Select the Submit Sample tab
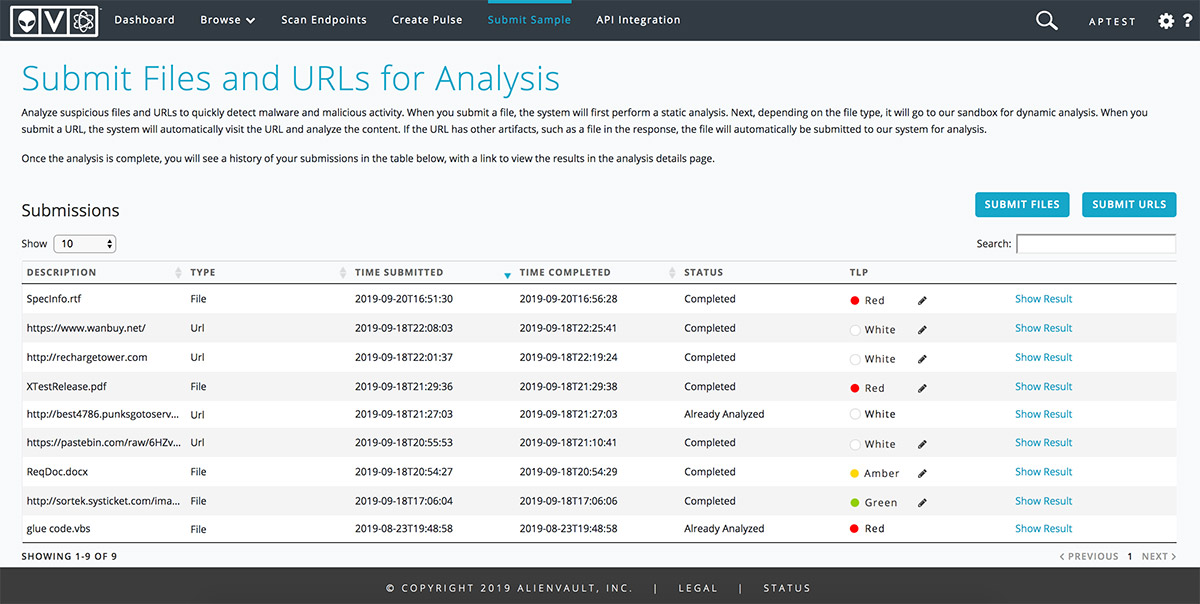 (529, 20)
